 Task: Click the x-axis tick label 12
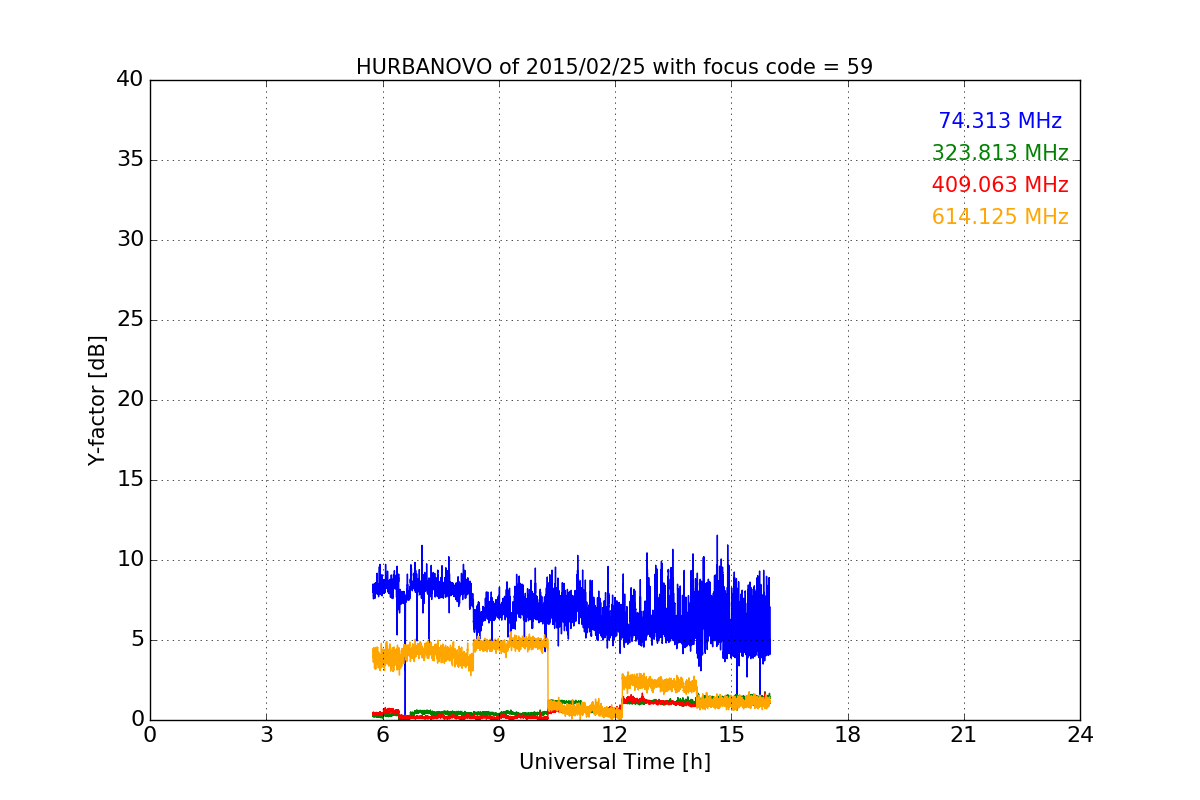click(x=615, y=735)
